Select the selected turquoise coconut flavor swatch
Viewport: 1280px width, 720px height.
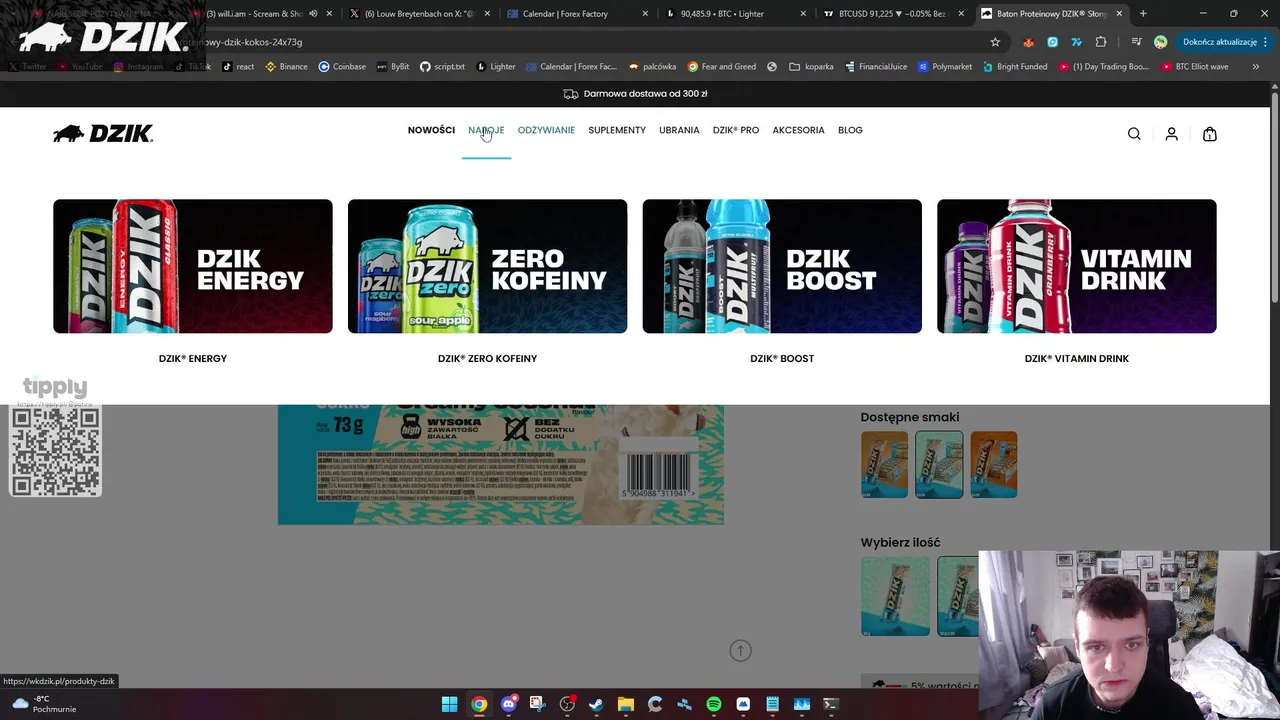click(939, 464)
